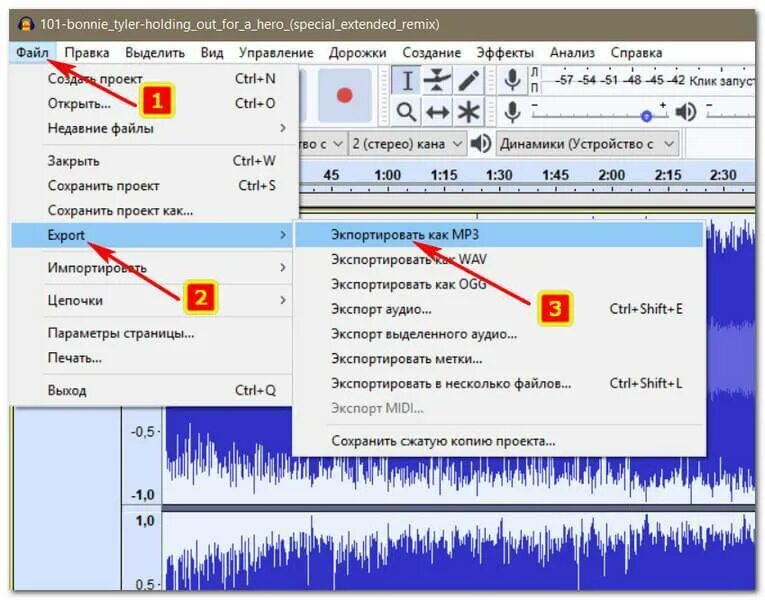Expand the Цепочки submenu arrow
Screen dimensions: 765x600
[x=283, y=300]
